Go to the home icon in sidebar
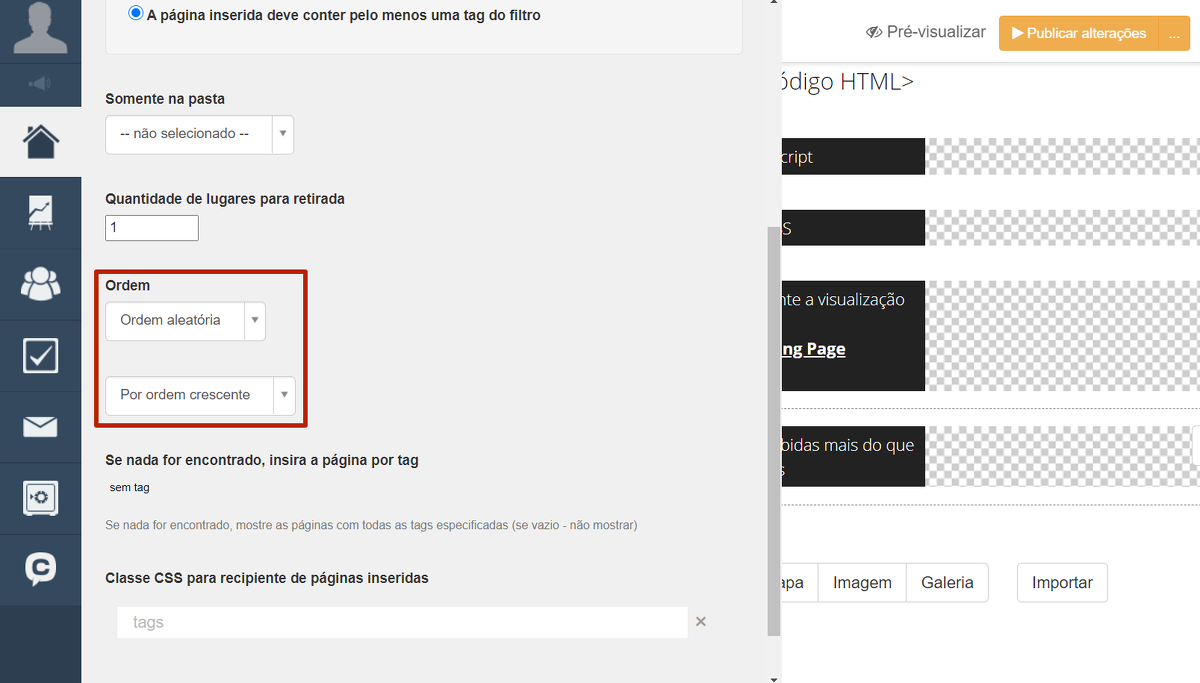This screenshot has width=1200, height=683. [x=40, y=141]
